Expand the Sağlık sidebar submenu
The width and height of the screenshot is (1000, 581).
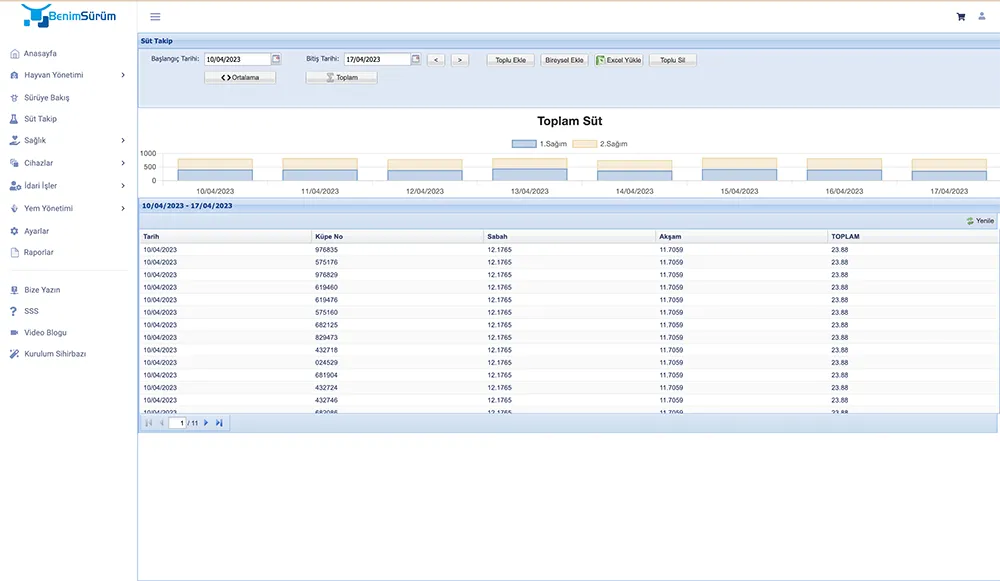[67, 141]
